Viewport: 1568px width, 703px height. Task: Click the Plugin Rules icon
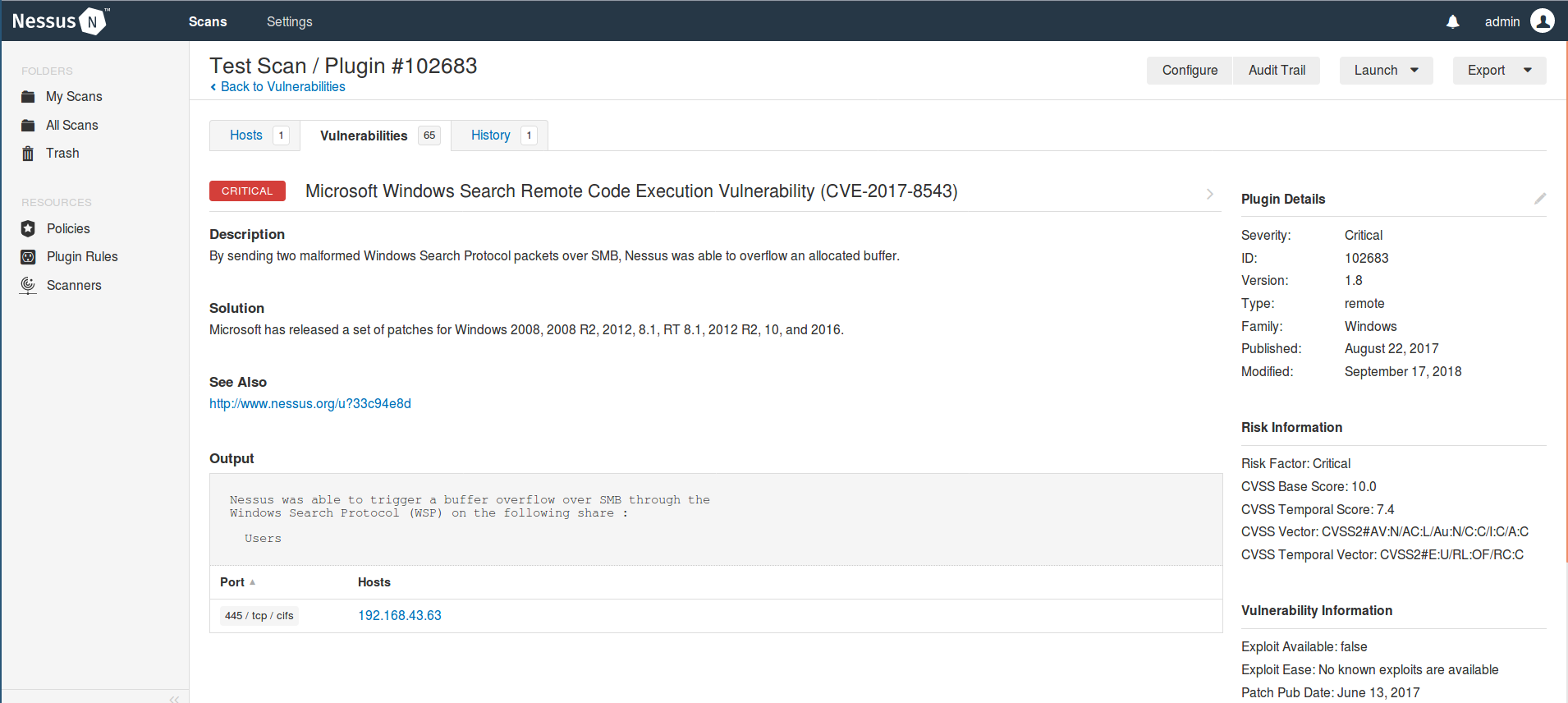click(x=28, y=257)
